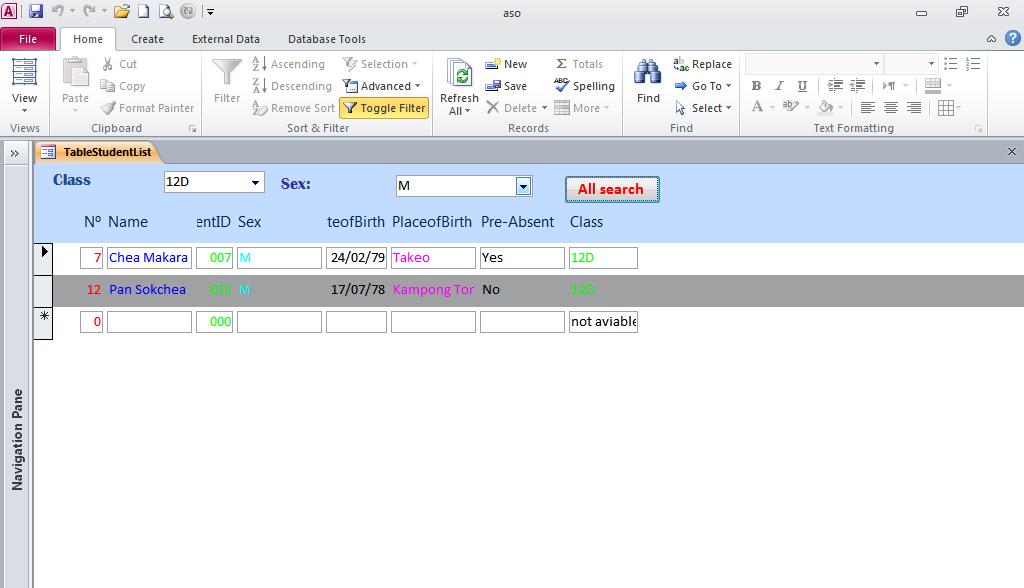This screenshot has width=1024, height=588.
Task: Click the Align Text Left icon
Action: pyautogui.click(x=867, y=108)
